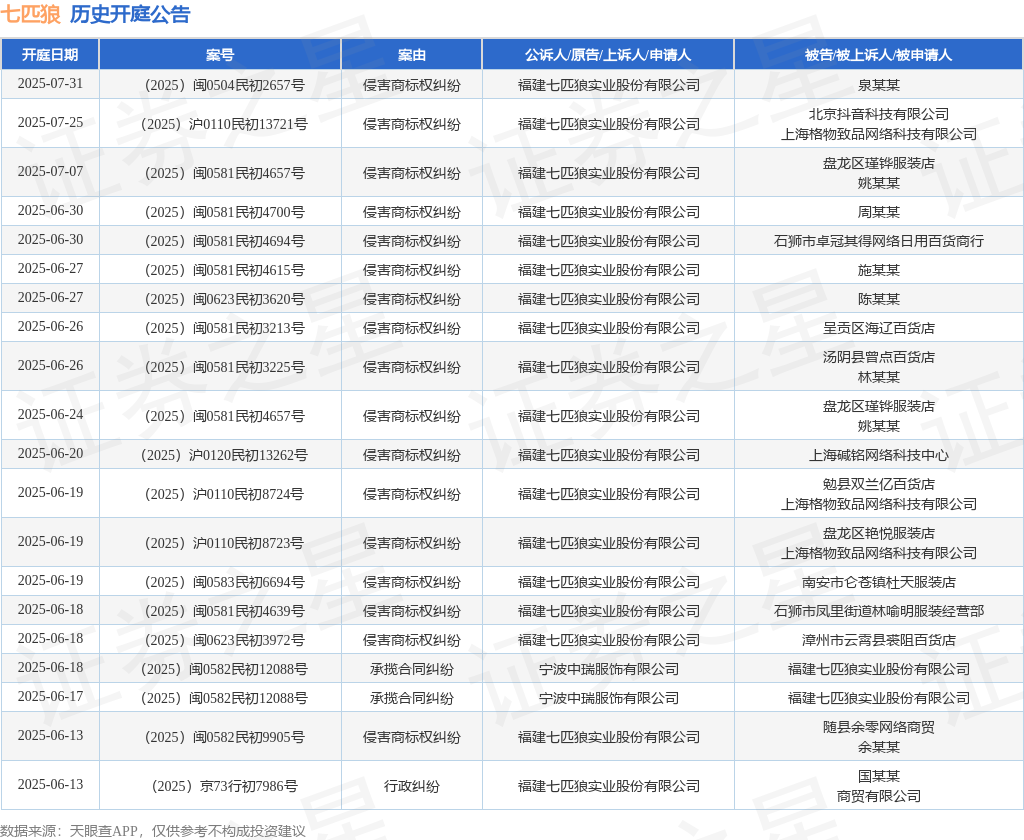Click case number 闽0623民初3620号

click(225, 299)
